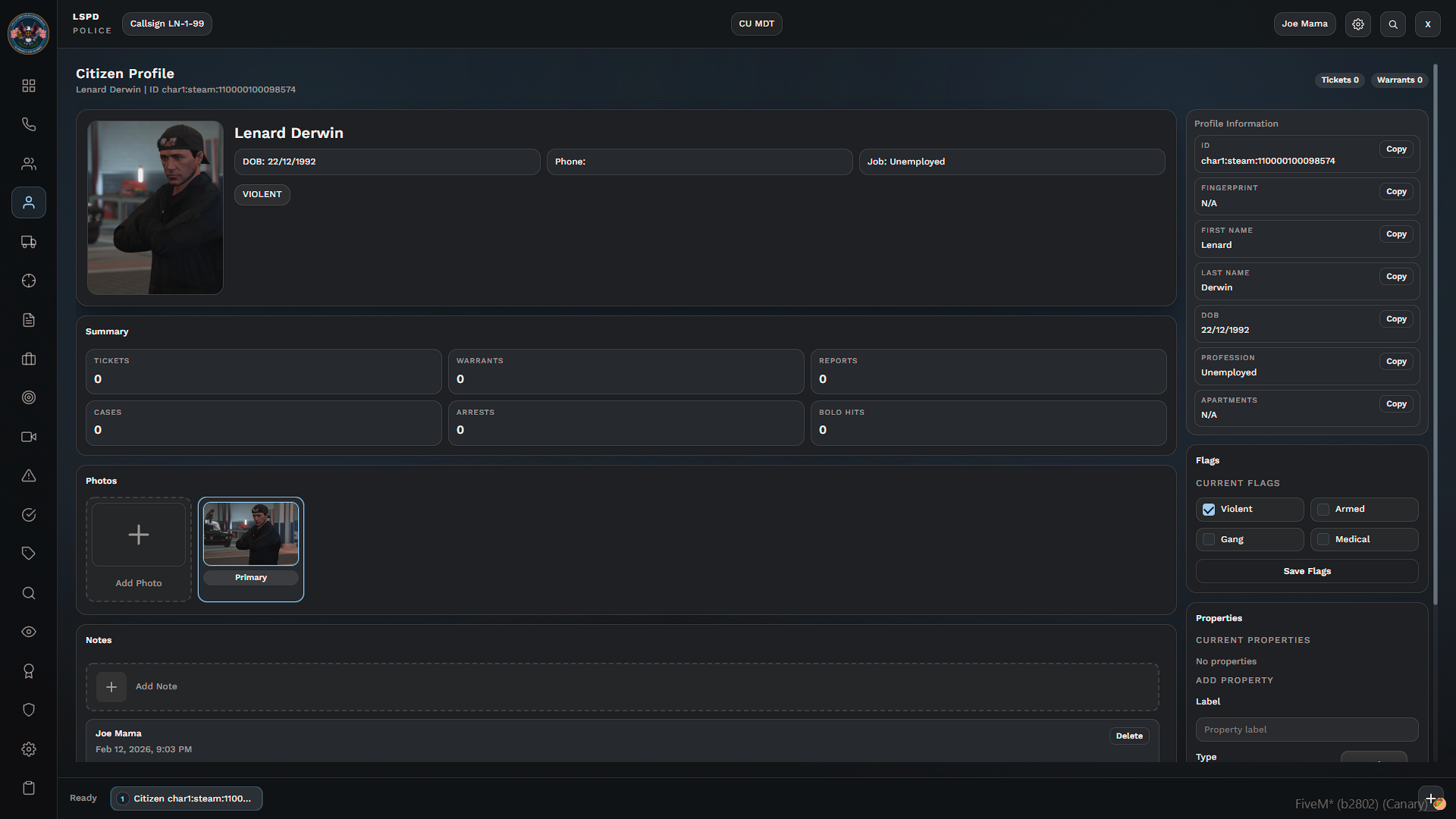Click the briefcase icon in sidebar

point(29,359)
